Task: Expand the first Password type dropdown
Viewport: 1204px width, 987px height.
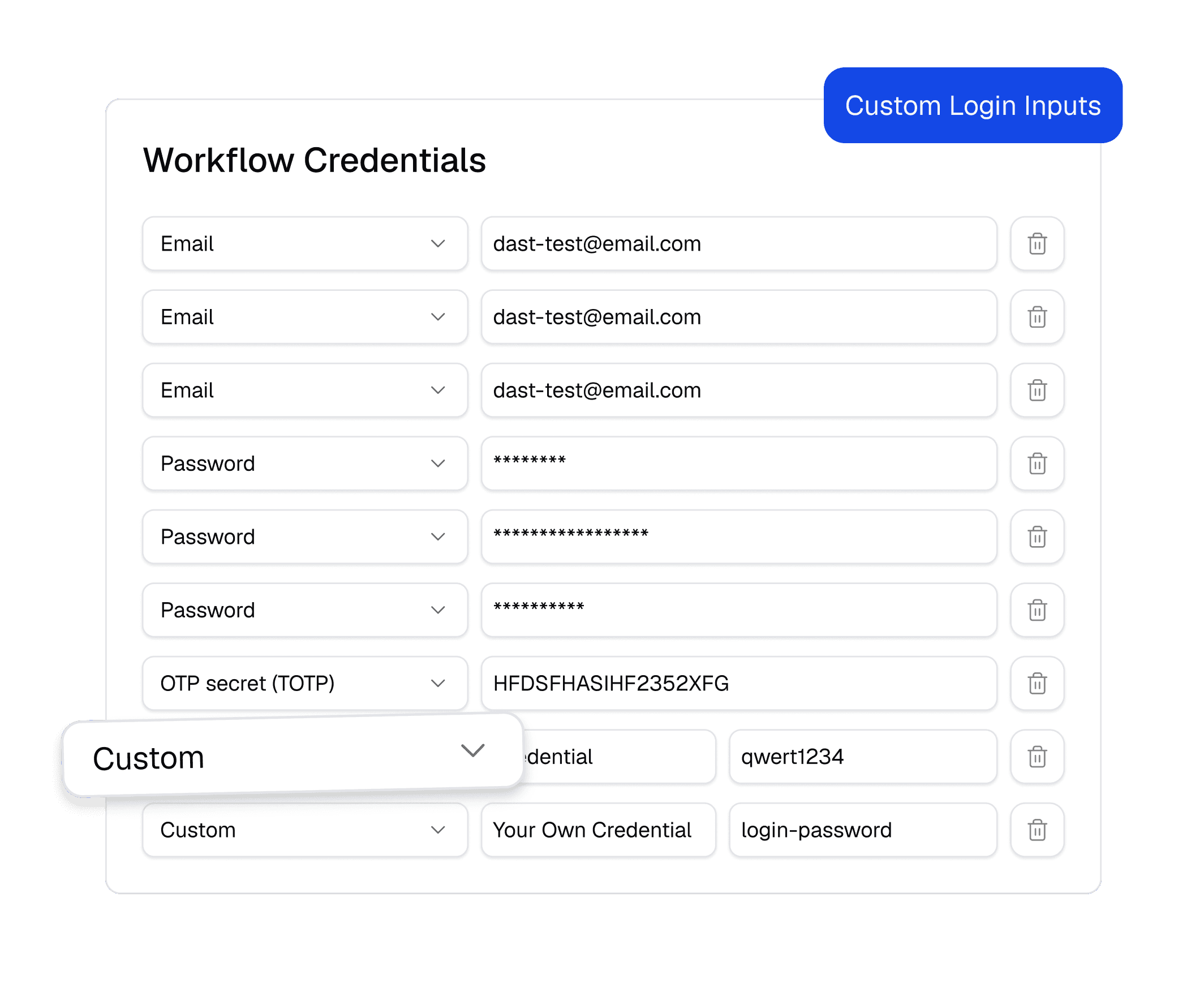Action: point(305,464)
